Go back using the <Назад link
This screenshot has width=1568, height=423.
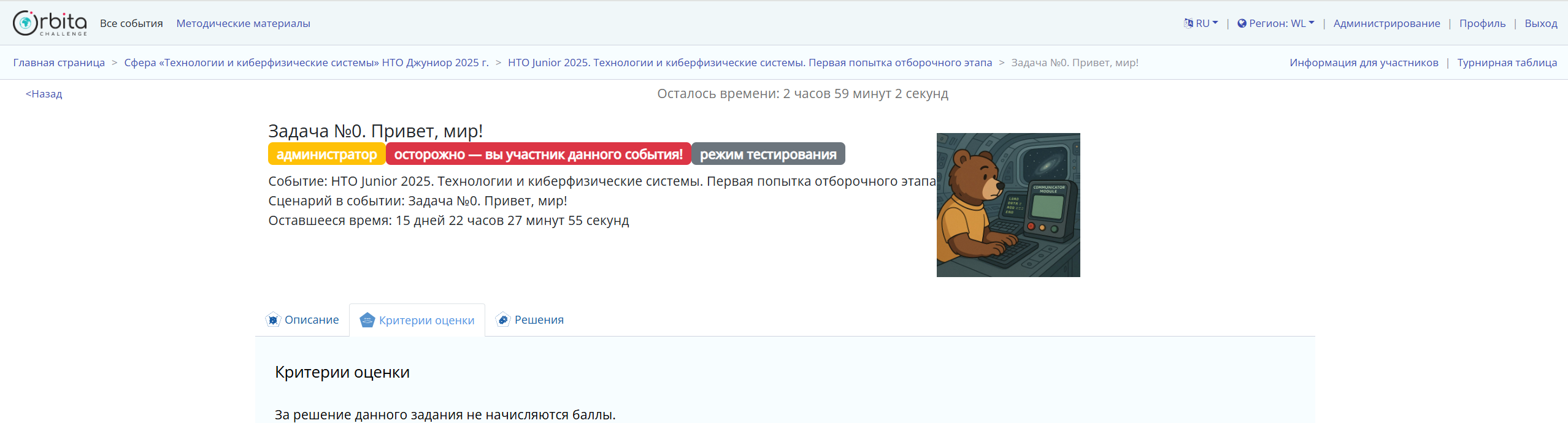(x=44, y=94)
